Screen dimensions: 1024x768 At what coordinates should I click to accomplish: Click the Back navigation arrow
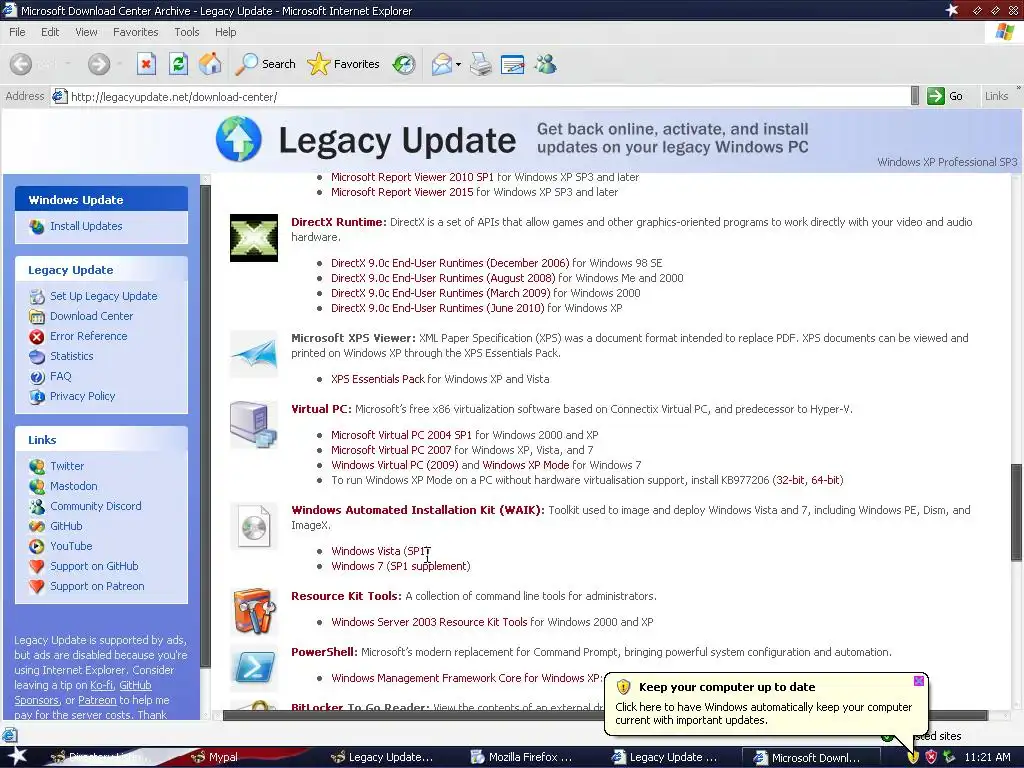(21, 64)
